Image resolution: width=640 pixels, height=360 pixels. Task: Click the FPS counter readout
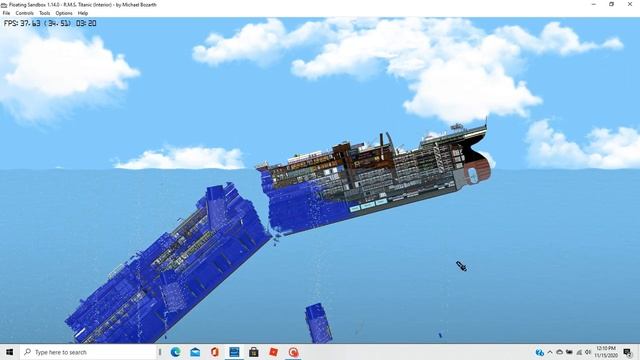pos(50,23)
